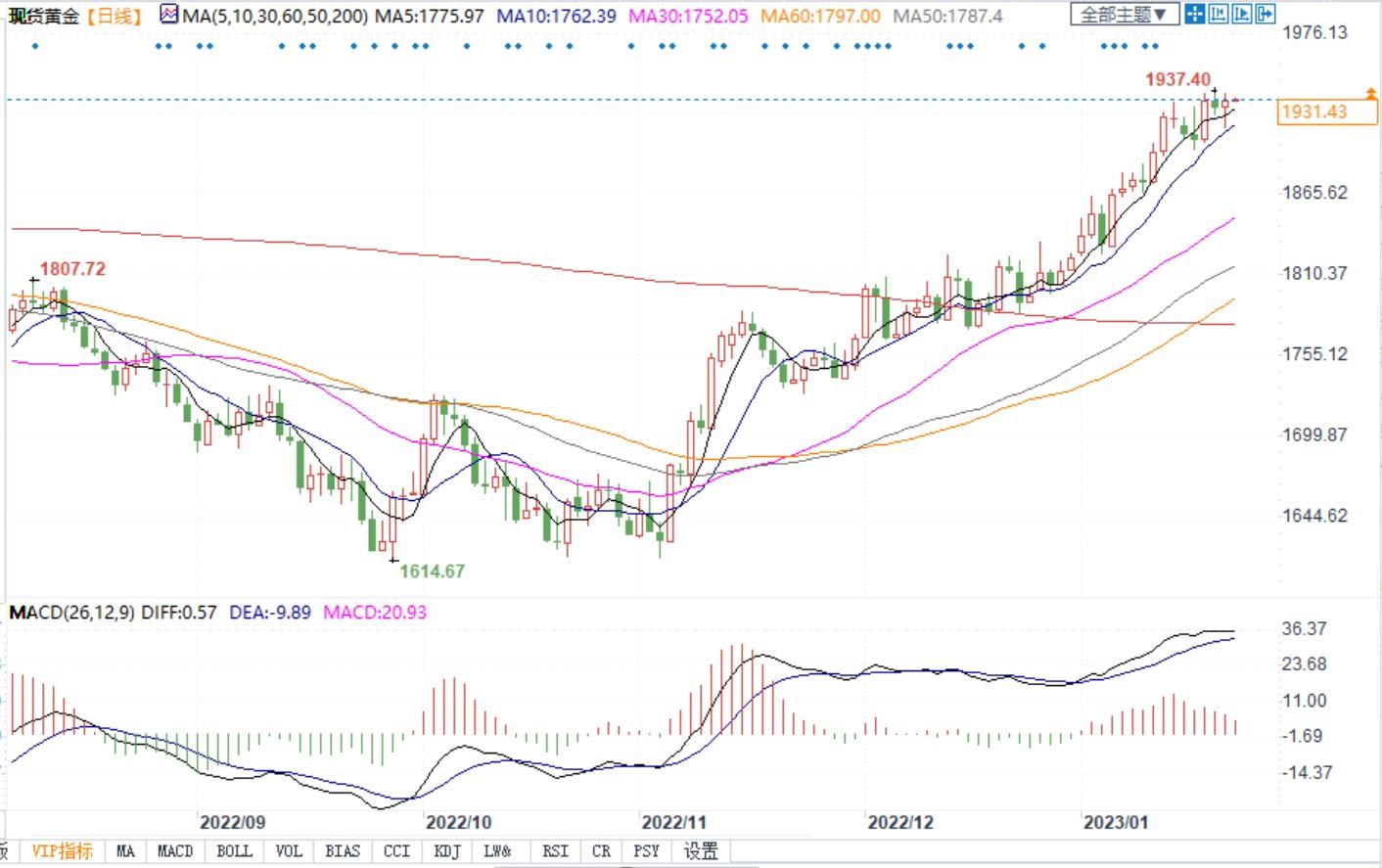Click the orange price alert arrow icon

1370,93
